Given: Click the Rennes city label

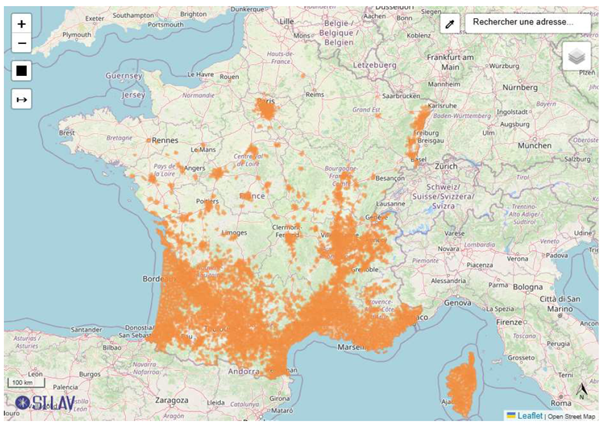Looking at the screenshot, I should coord(165,140).
